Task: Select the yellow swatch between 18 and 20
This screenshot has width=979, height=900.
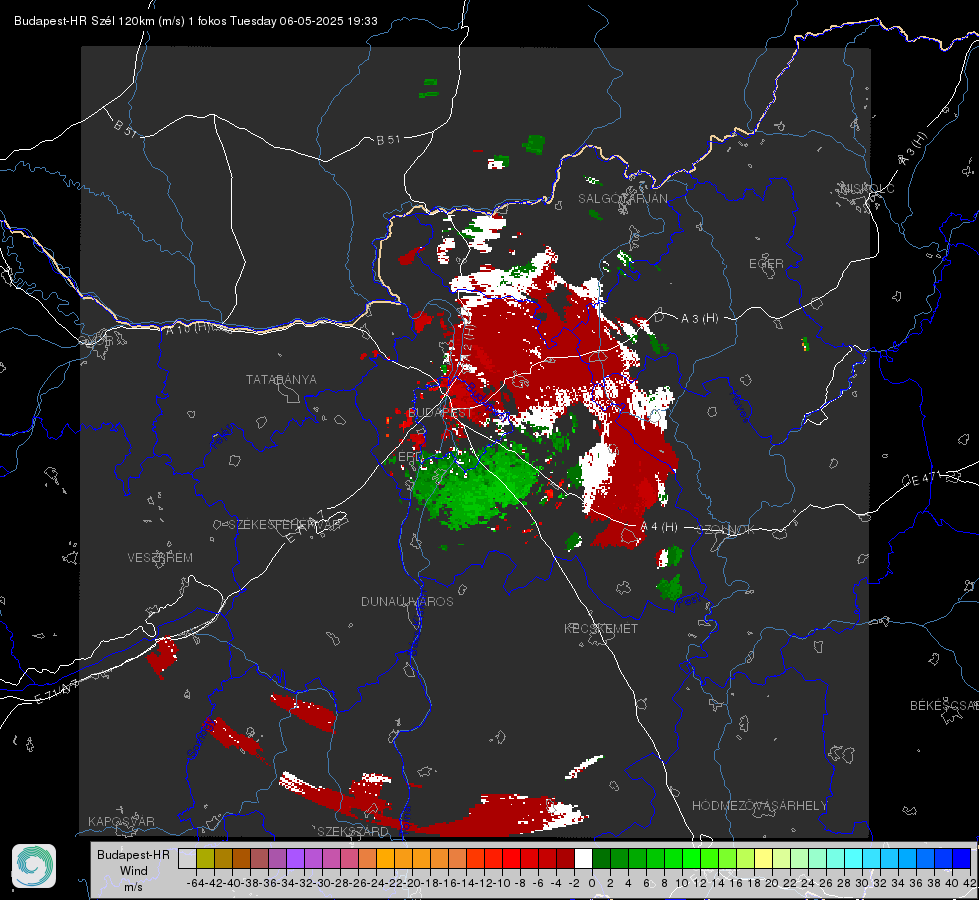Action: [x=764, y=858]
